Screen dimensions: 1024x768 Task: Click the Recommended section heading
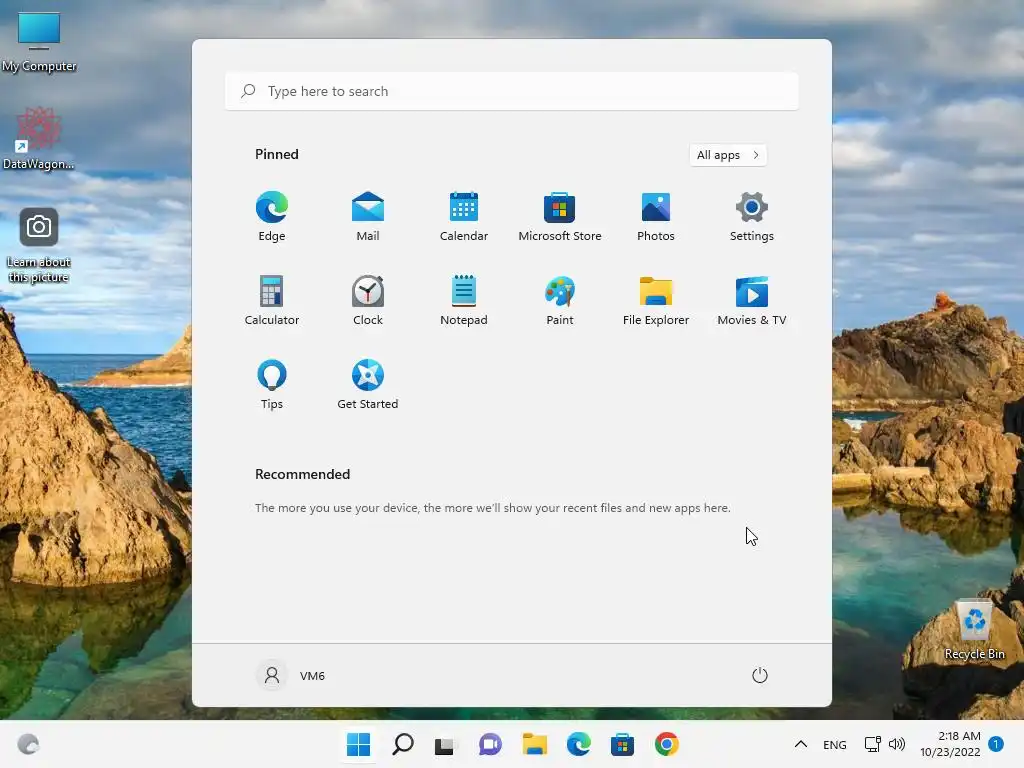coord(302,474)
